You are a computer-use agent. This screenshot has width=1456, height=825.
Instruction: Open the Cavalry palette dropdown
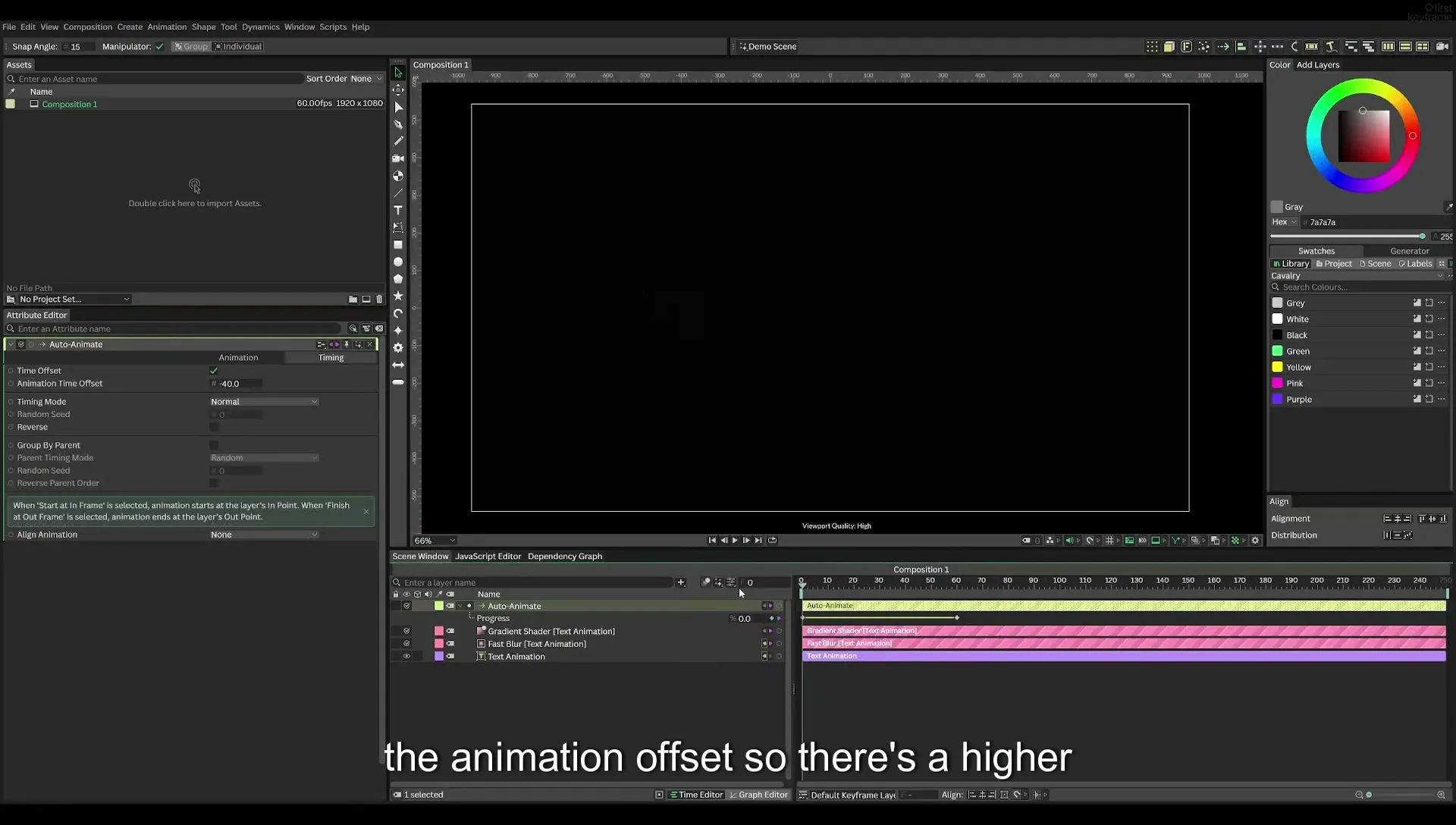1357,276
